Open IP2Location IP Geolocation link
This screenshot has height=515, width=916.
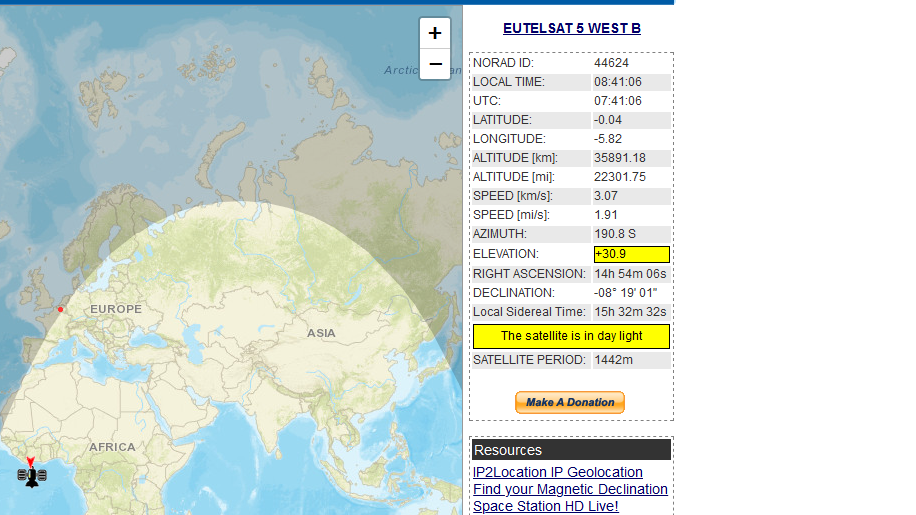tap(557, 472)
